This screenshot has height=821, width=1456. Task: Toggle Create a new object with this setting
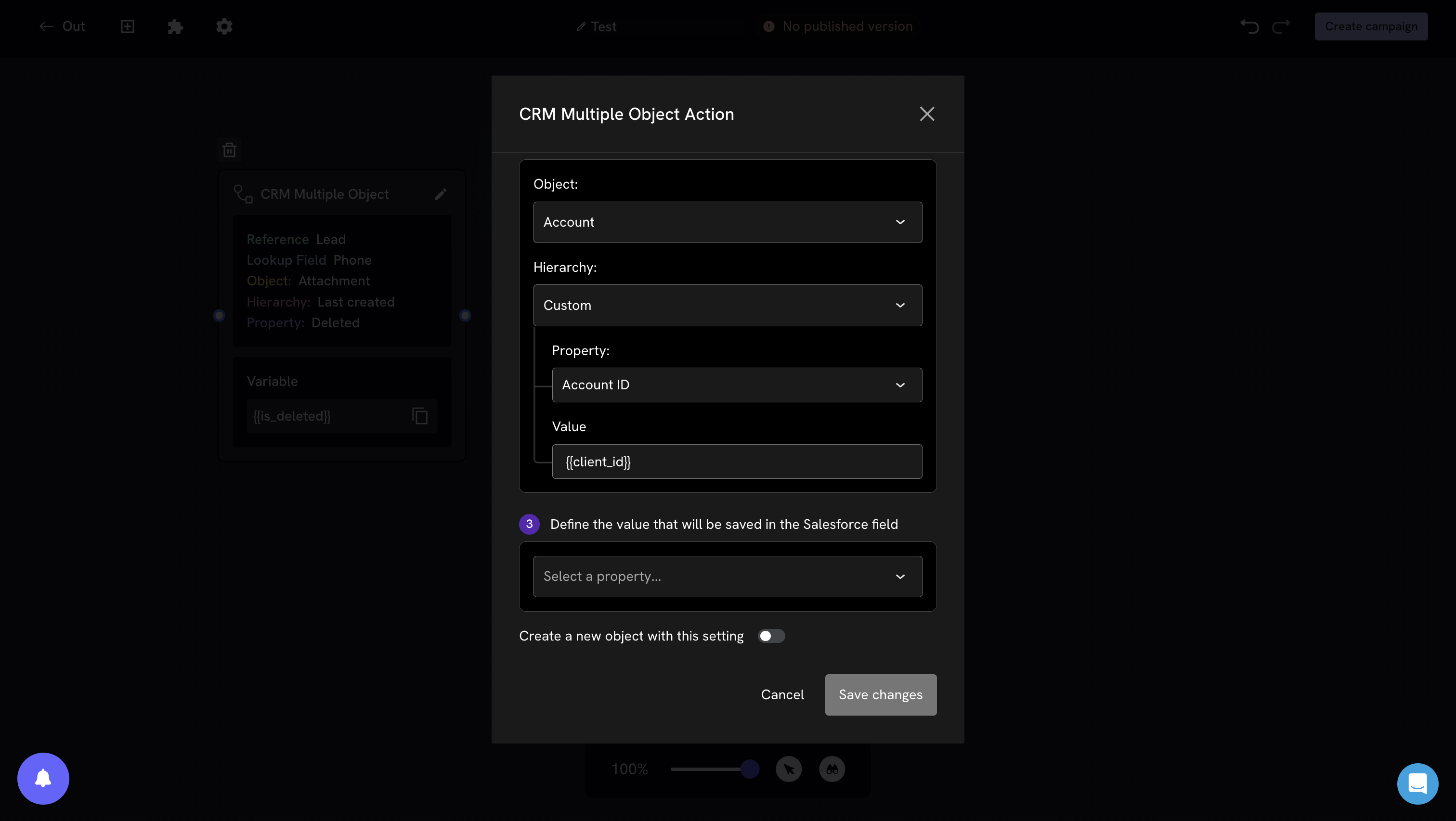click(x=771, y=636)
